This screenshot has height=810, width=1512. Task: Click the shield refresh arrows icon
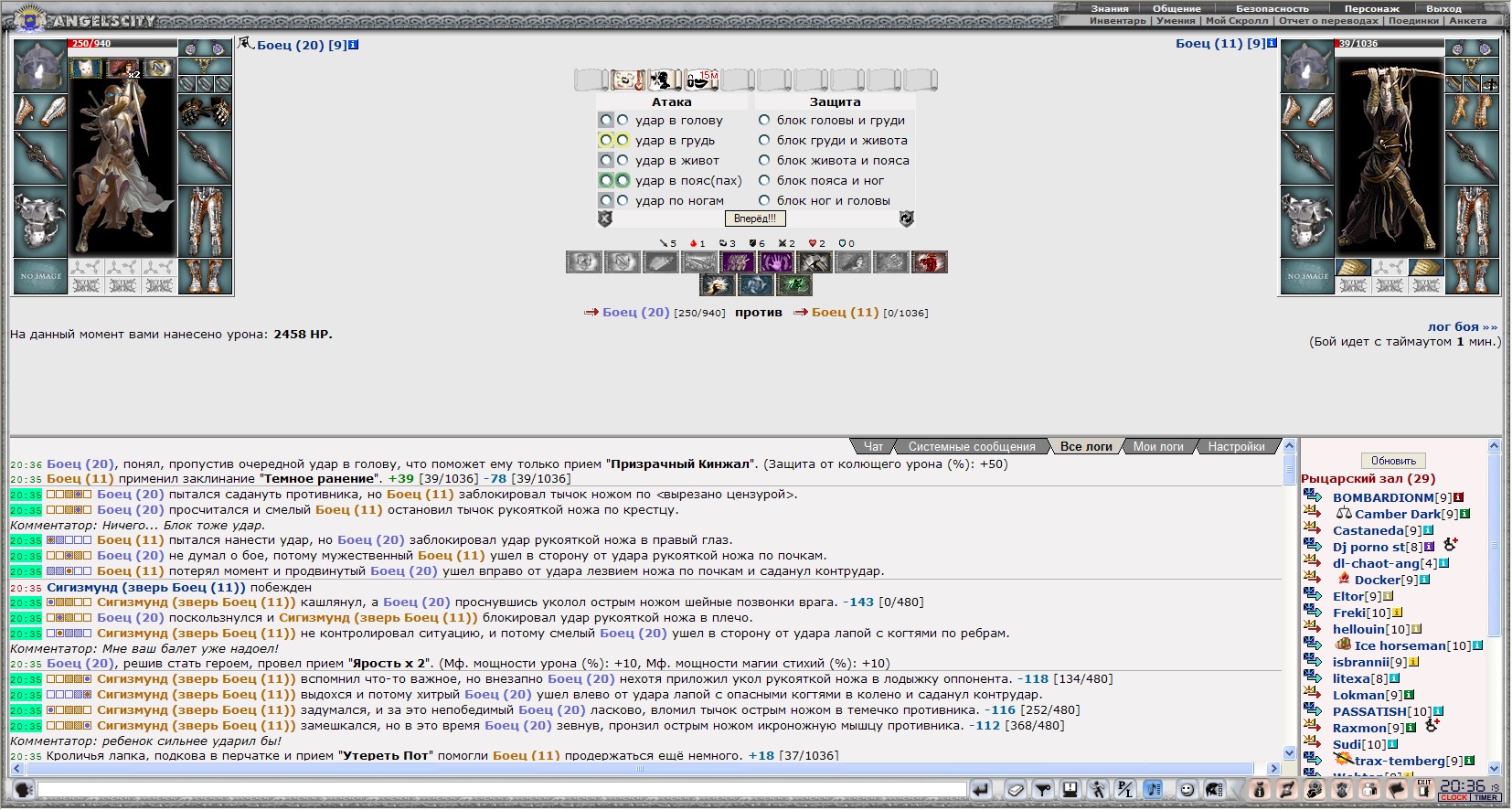click(x=906, y=218)
